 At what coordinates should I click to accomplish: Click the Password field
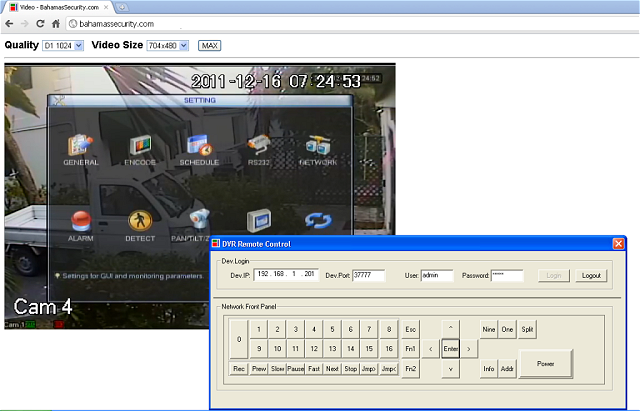(x=507, y=275)
